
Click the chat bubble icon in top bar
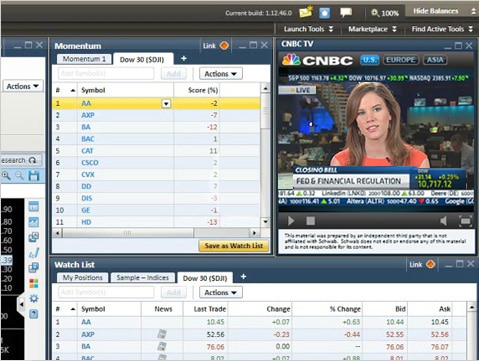tap(346, 13)
